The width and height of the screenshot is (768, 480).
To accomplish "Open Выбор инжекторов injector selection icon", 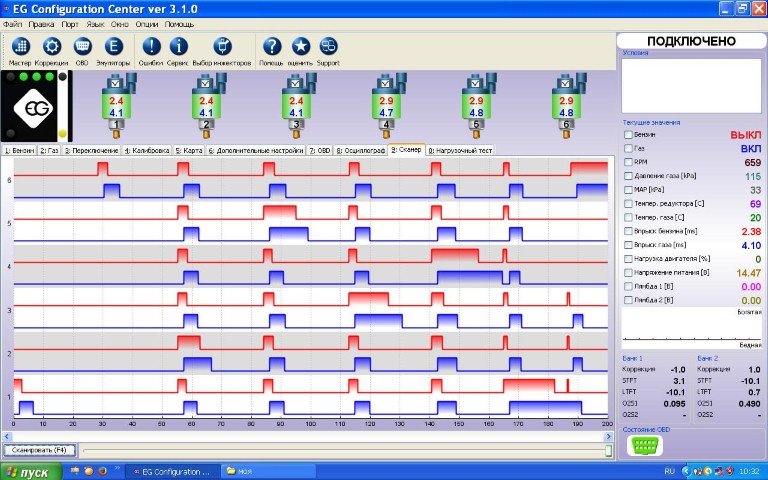I will (223, 47).
